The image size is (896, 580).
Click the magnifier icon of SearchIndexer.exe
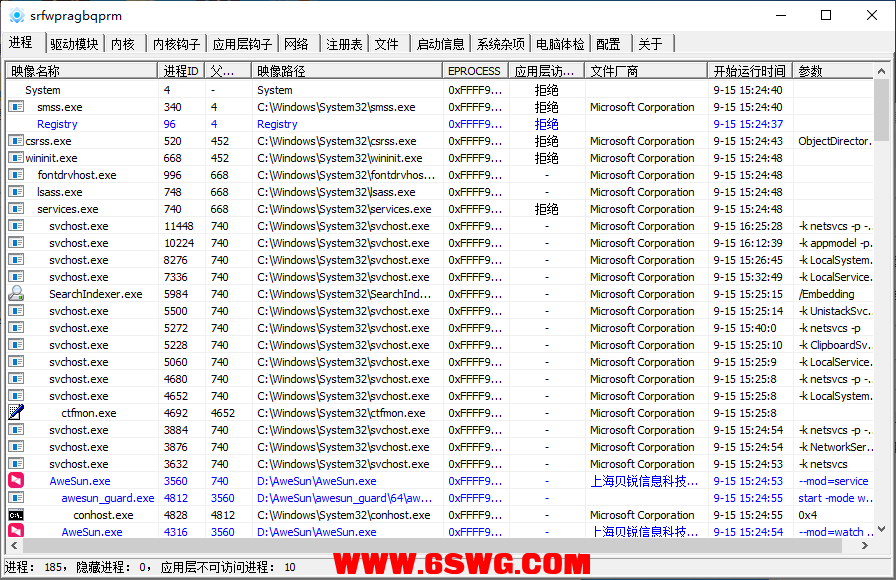pos(16,293)
